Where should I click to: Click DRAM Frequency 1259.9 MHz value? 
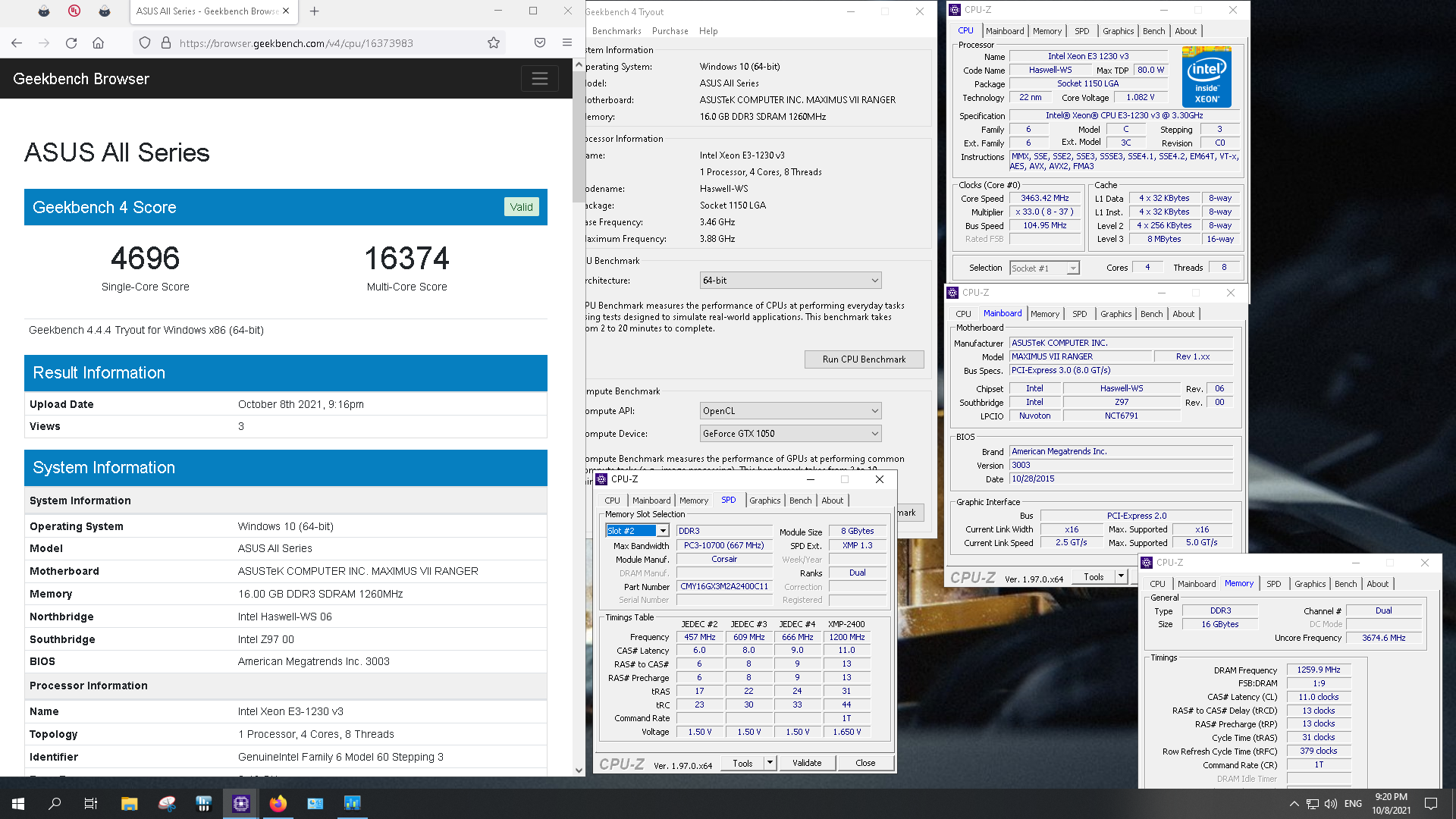(1318, 670)
